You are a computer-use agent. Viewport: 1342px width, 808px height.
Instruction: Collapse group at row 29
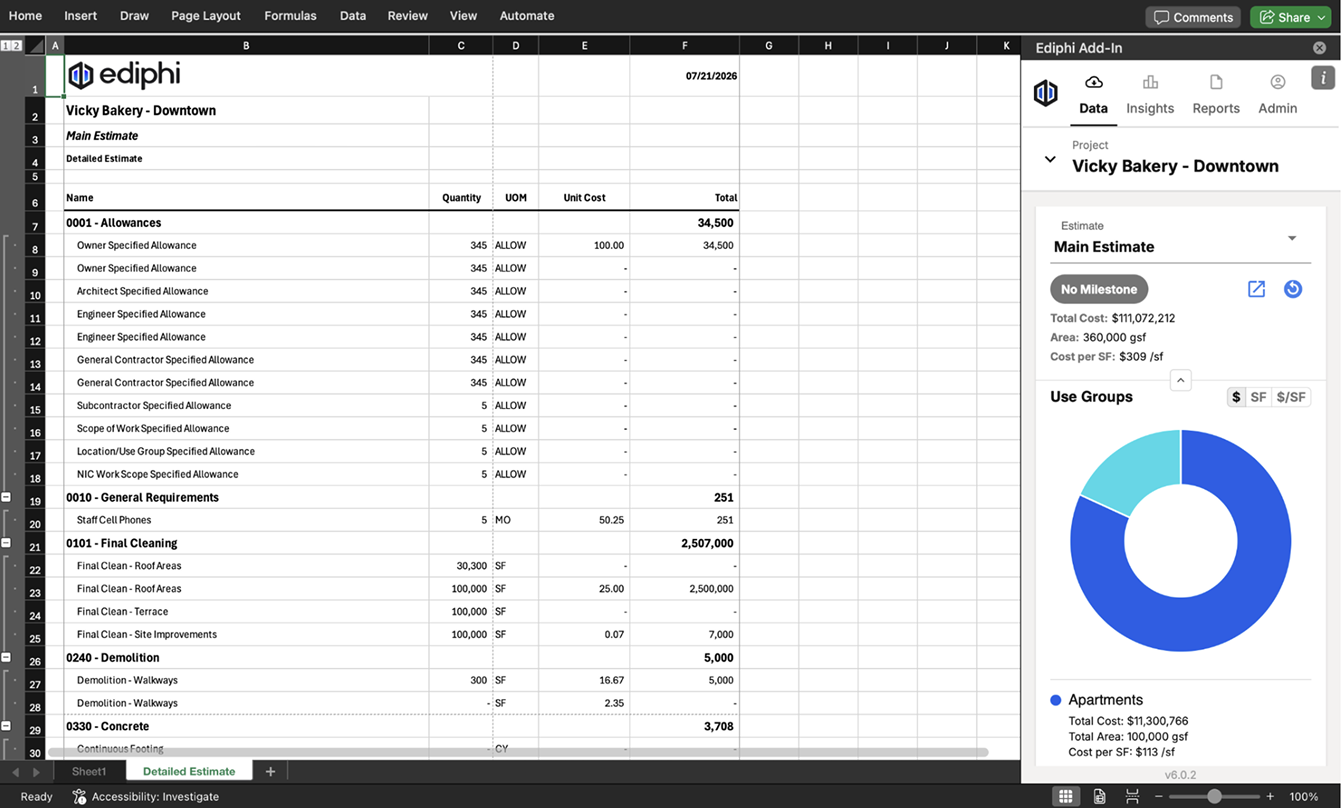click(6, 726)
